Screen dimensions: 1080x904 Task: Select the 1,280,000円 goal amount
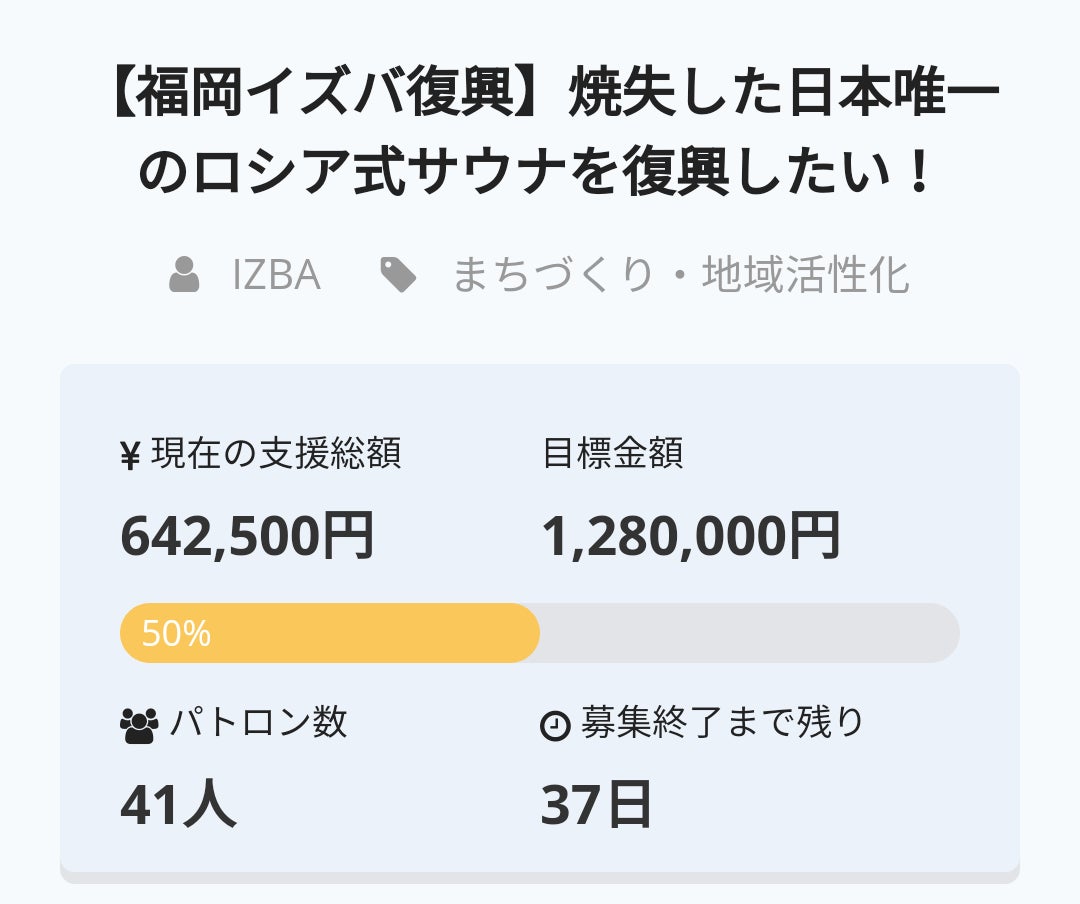(x=690, y=536)
